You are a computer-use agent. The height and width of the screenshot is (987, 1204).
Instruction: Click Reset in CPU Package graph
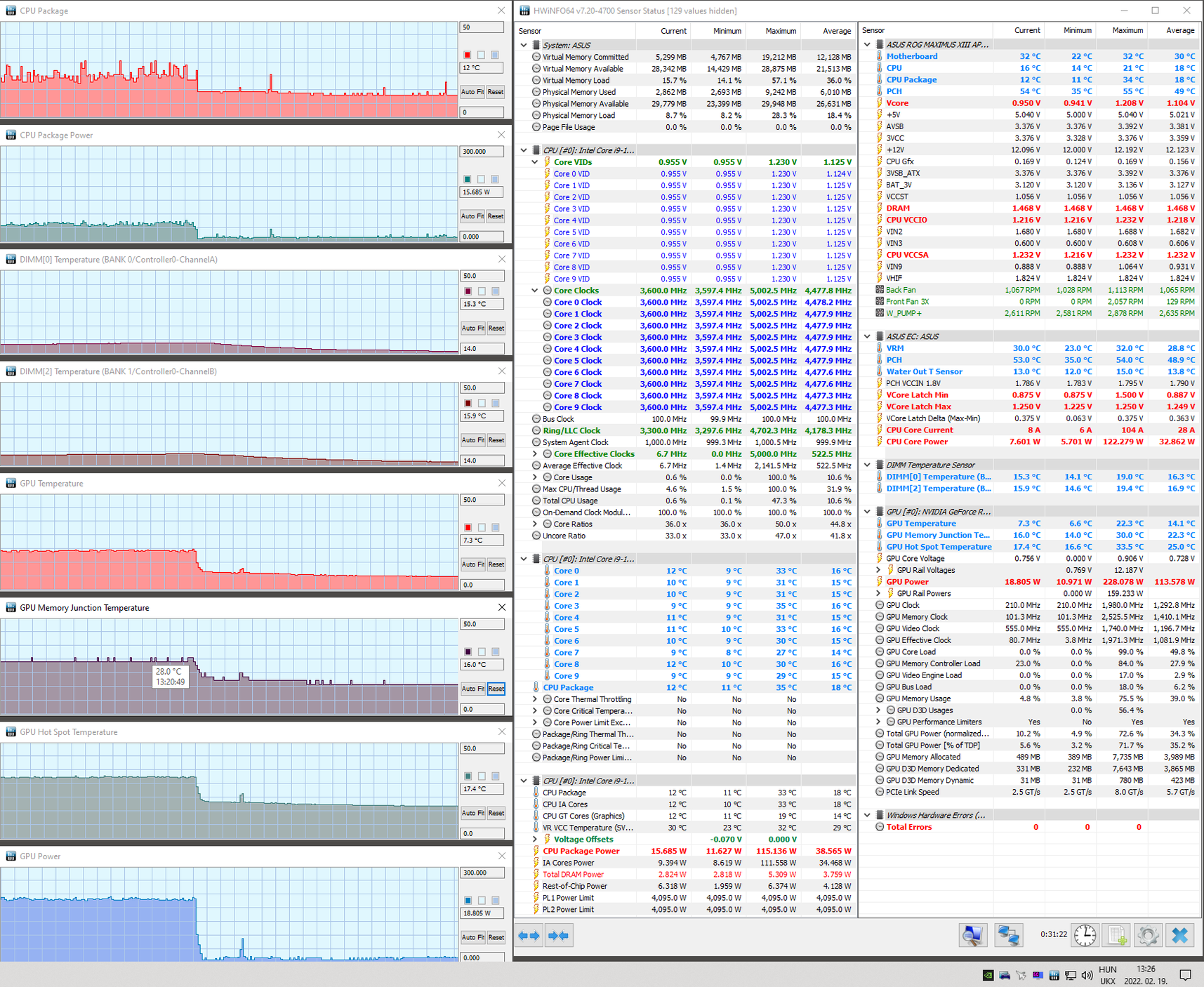[x=496, y=92]
